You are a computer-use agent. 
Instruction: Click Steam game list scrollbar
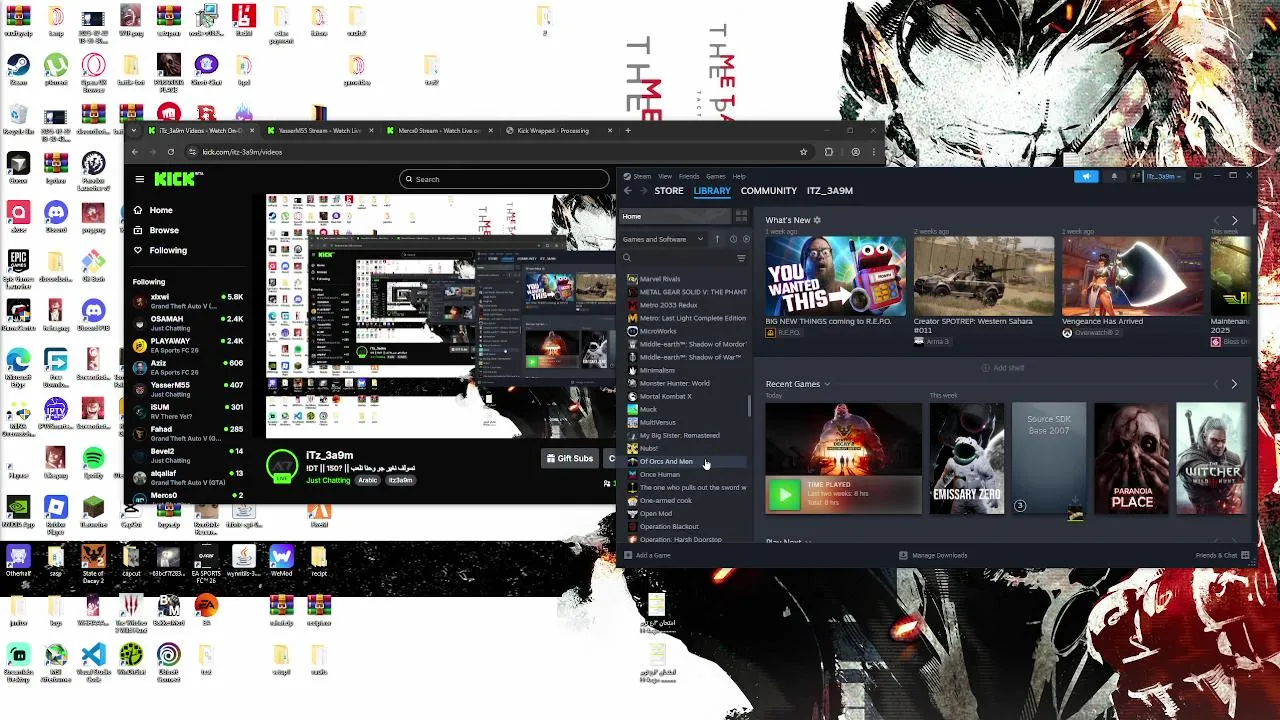(749, 406)
